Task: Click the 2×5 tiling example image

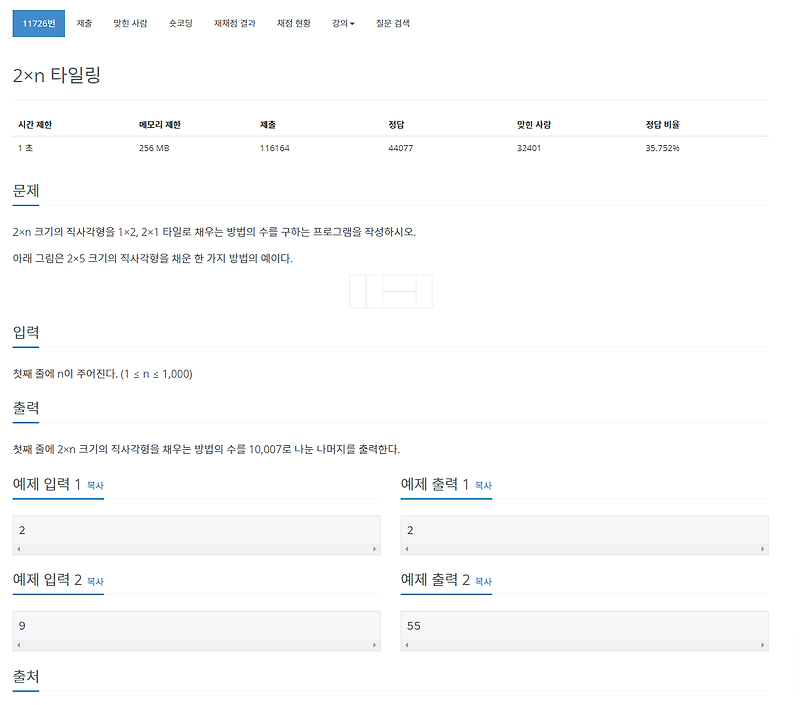Action: click(x=389, y=289)
